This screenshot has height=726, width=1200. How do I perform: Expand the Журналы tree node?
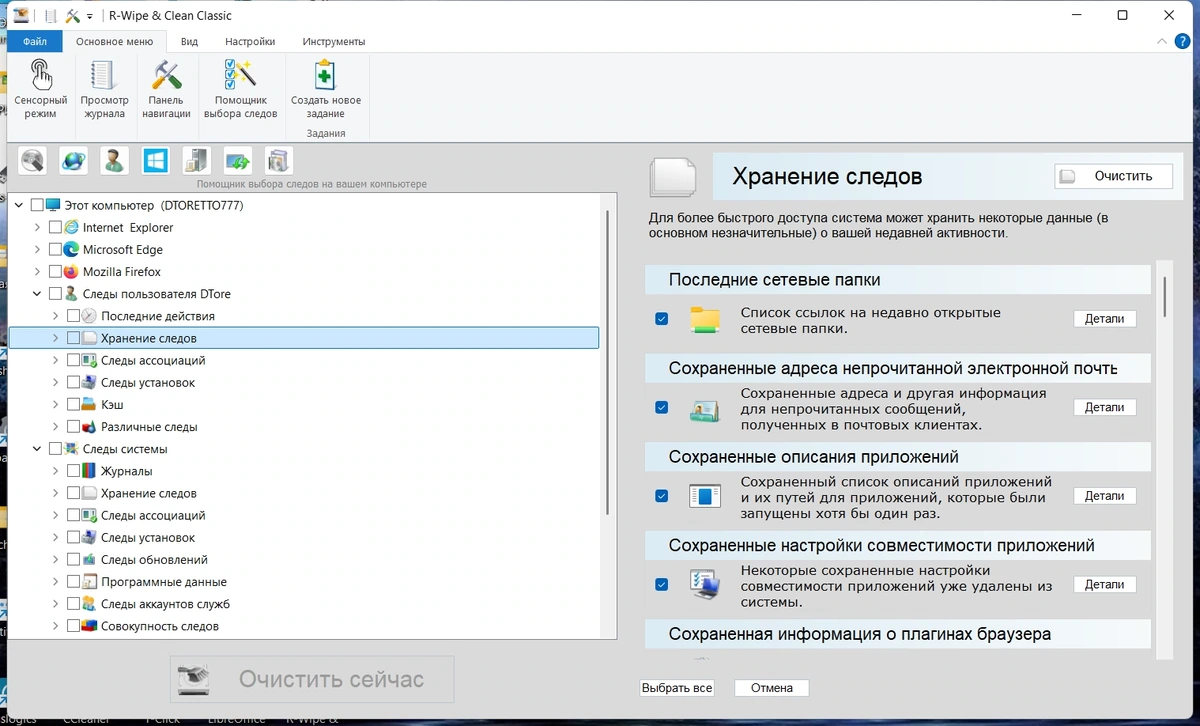(55, 471)
